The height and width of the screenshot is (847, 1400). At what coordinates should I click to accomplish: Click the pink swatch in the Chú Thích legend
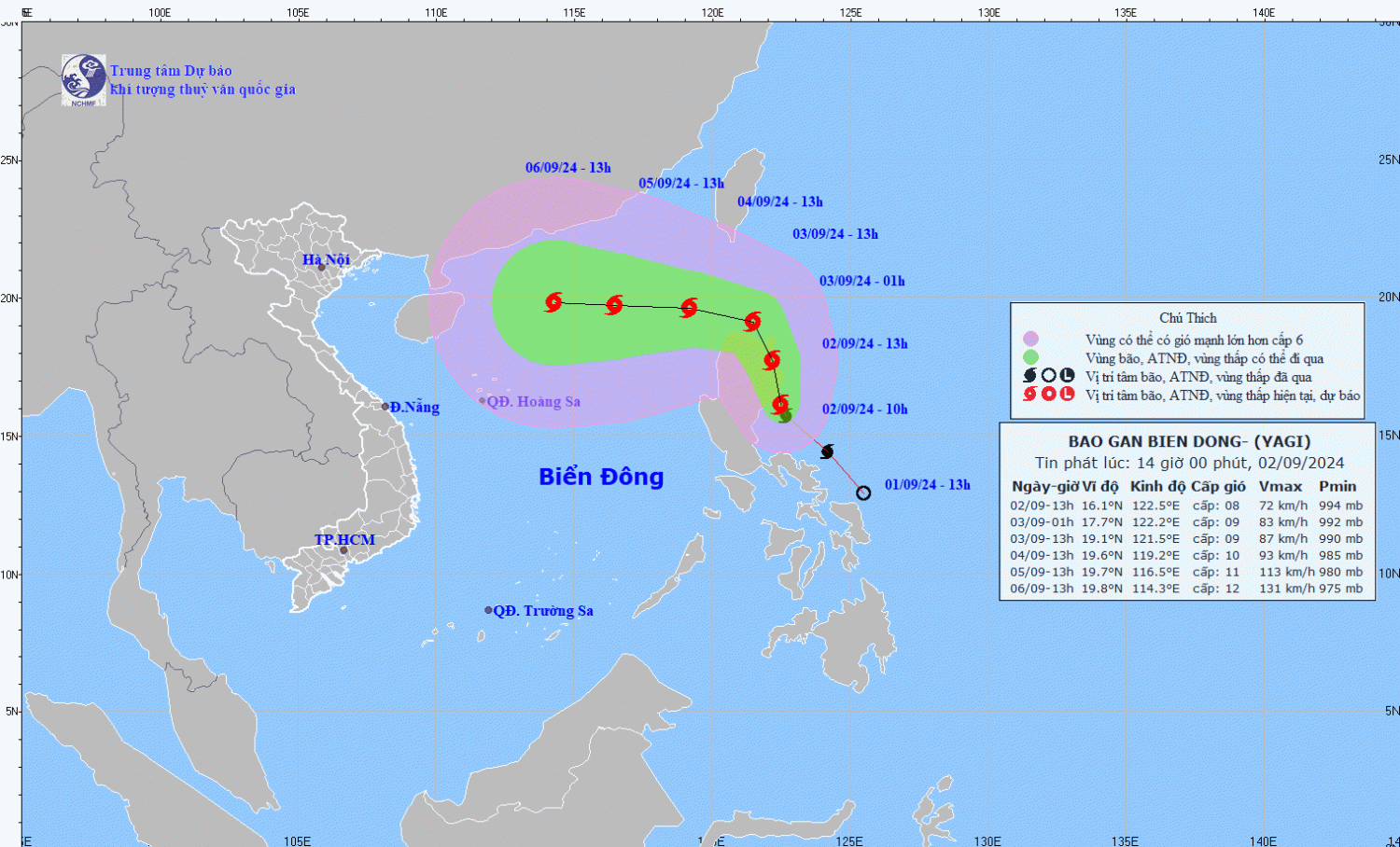[1030, 340]
